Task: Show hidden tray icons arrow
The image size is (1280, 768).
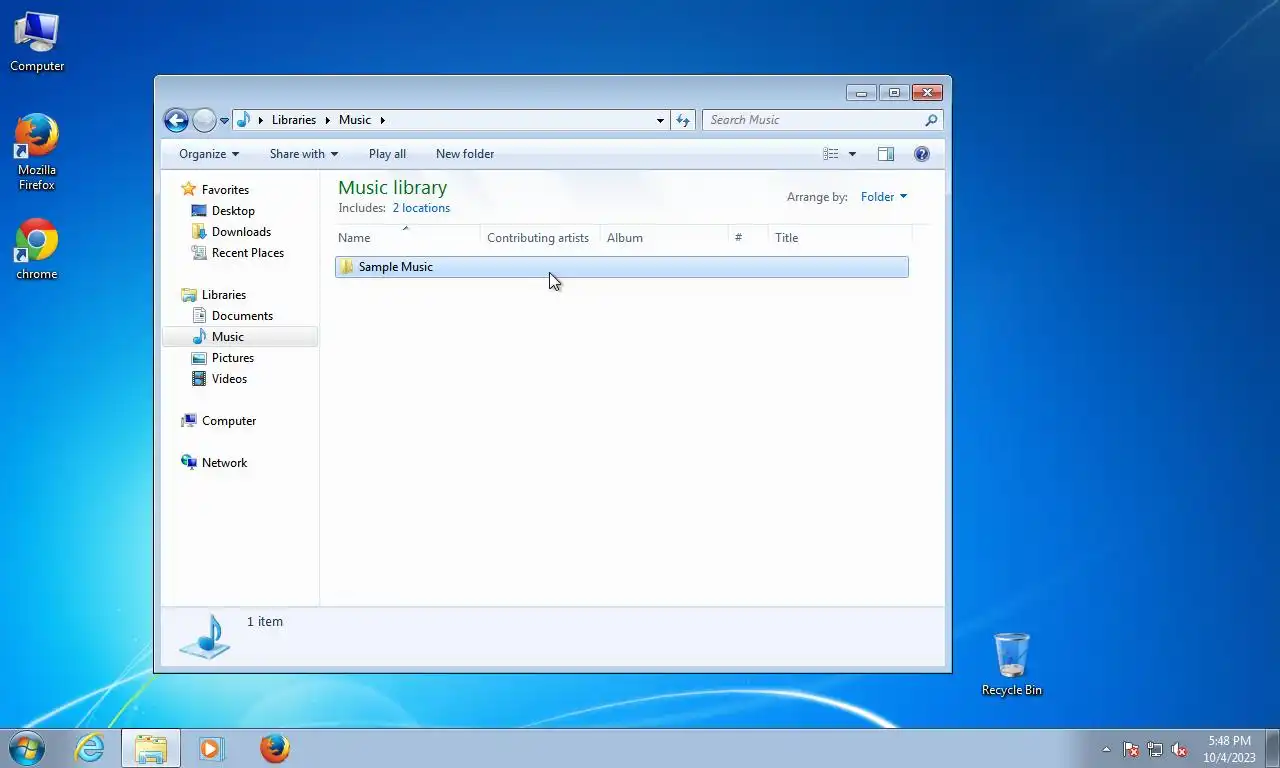Action: point(1106,749)
